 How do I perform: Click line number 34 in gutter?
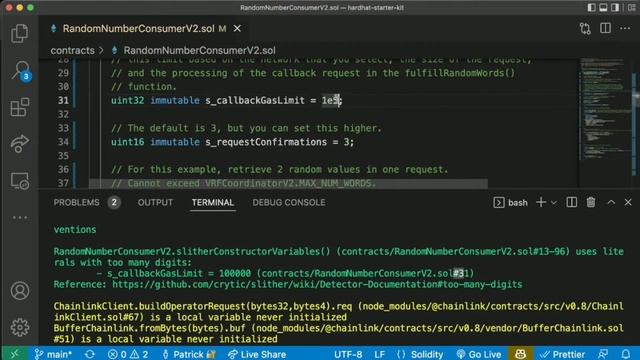point(63,142)
